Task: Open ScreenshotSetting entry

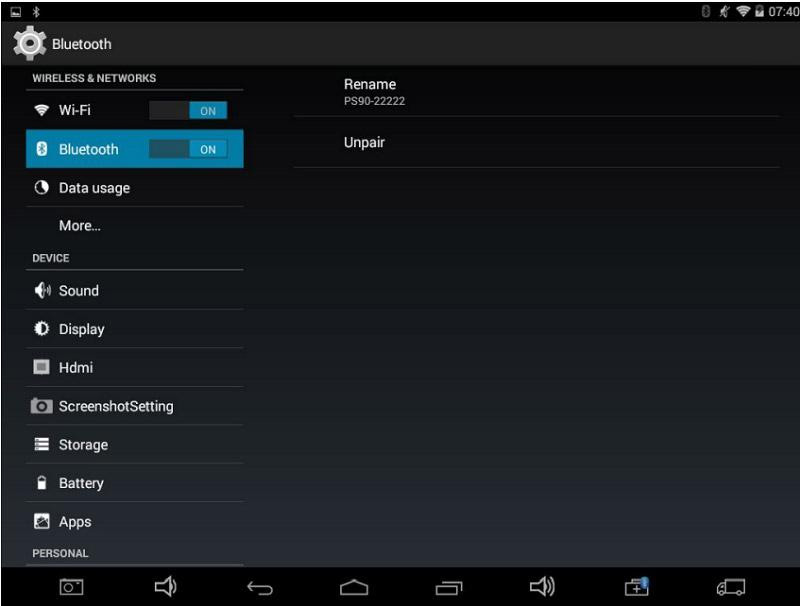Action: pos(135,406)
